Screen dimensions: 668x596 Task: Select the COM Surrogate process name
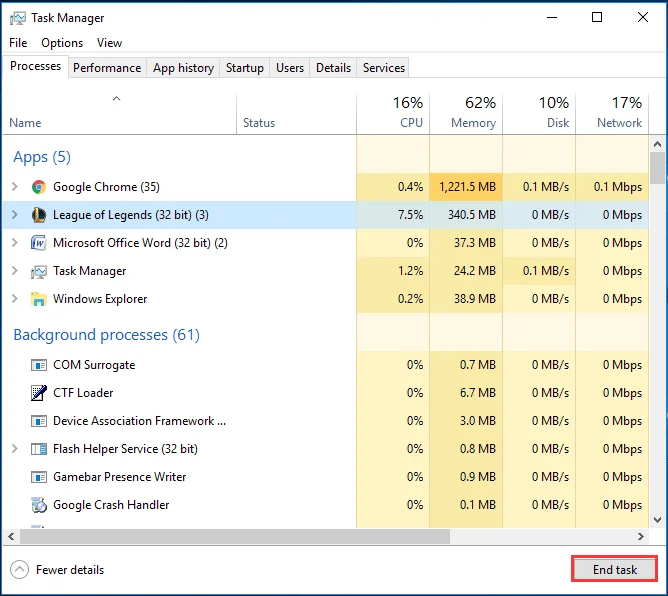[94, 365]
